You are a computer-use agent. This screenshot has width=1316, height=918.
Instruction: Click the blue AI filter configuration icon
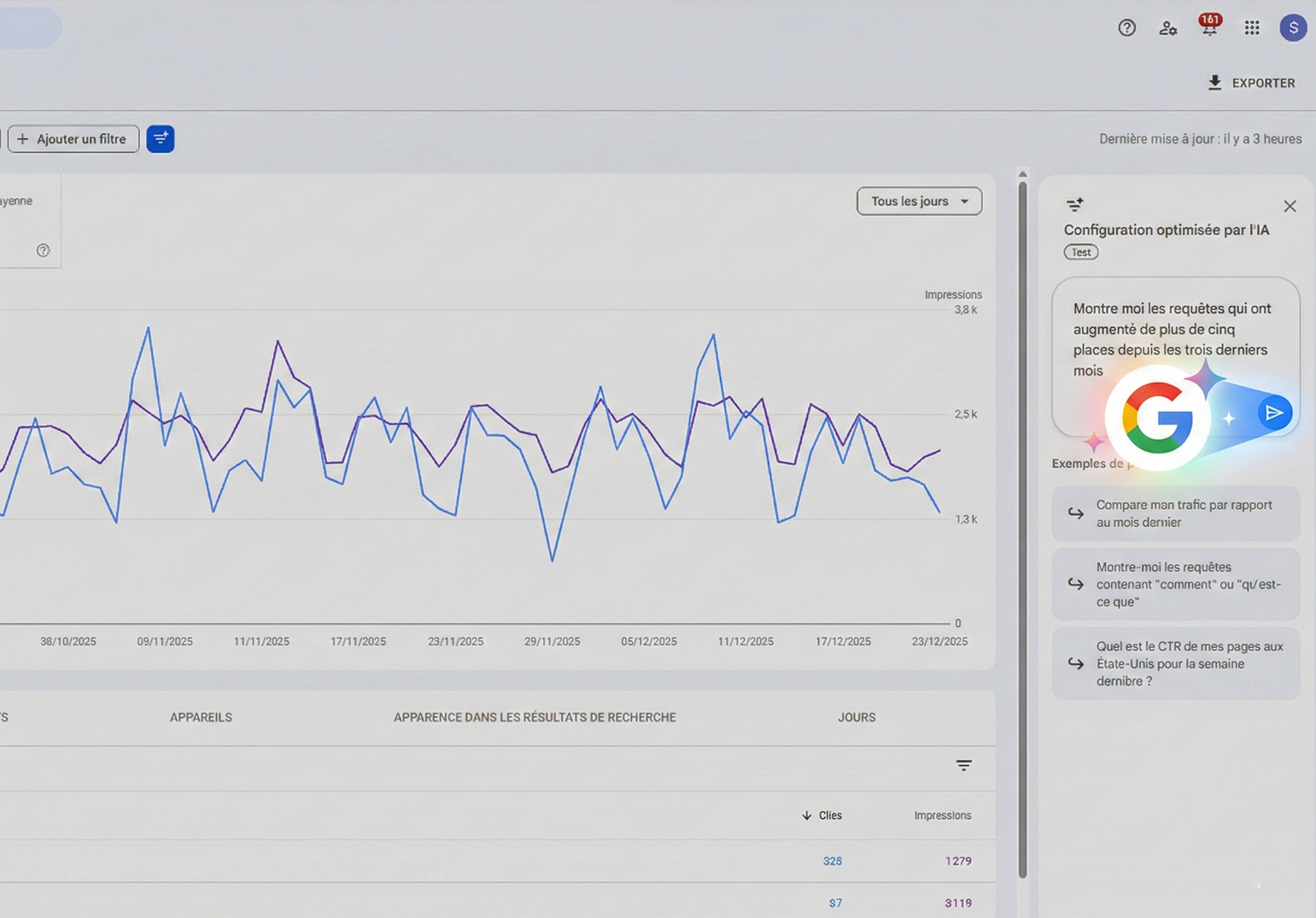tap(161, 138)
